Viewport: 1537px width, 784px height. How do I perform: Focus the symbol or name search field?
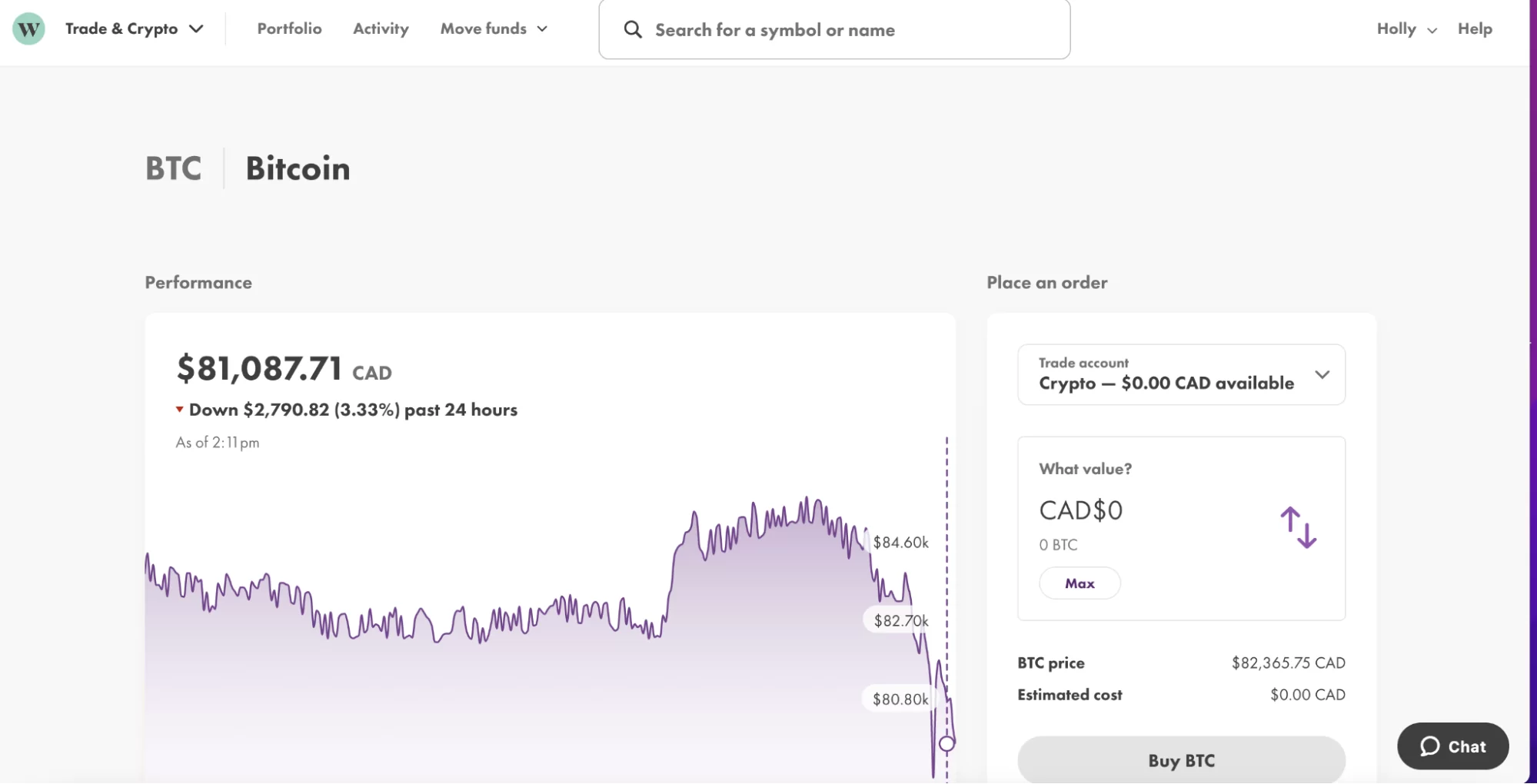834,30
